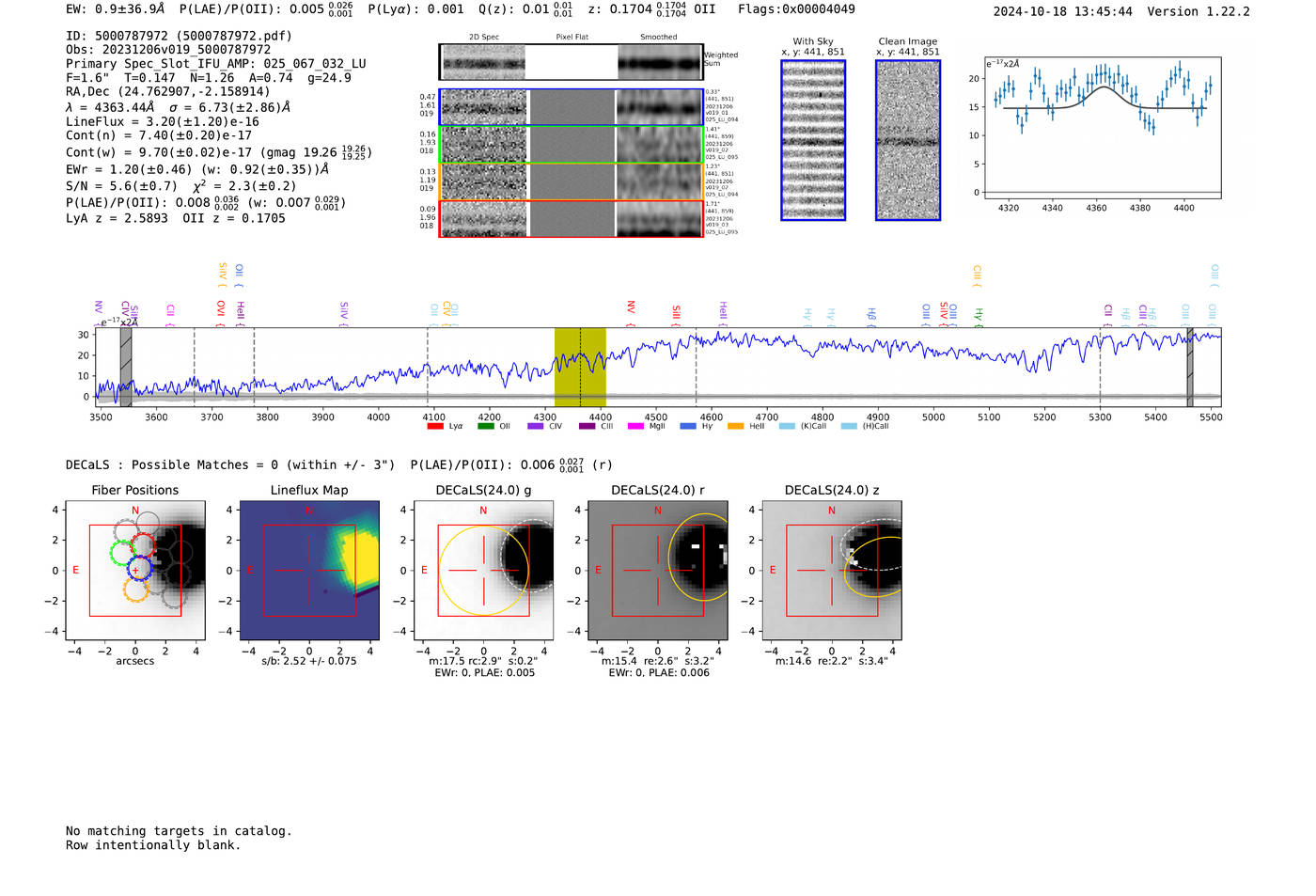Click the orange fiber circle in Fiber Positions
Image resolution: width=1316 pixels, height=896 pixels.
[x=136, y=589]
